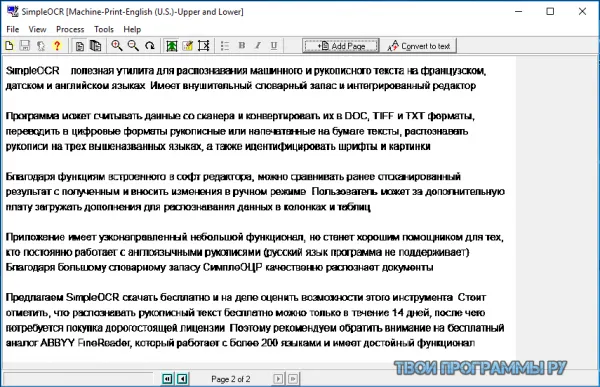Go to the last page

[x=293, y=379]
